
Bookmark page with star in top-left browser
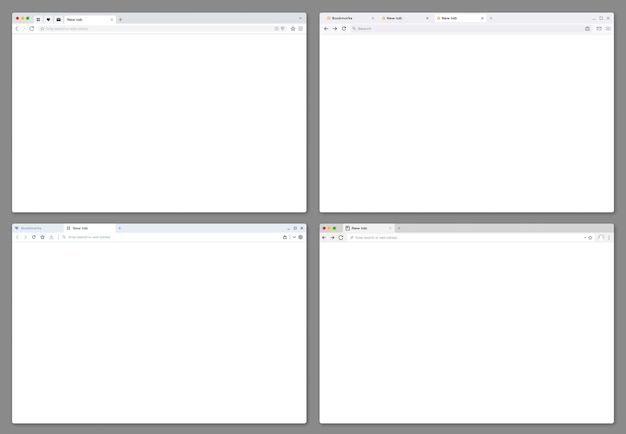coord(293,29)
